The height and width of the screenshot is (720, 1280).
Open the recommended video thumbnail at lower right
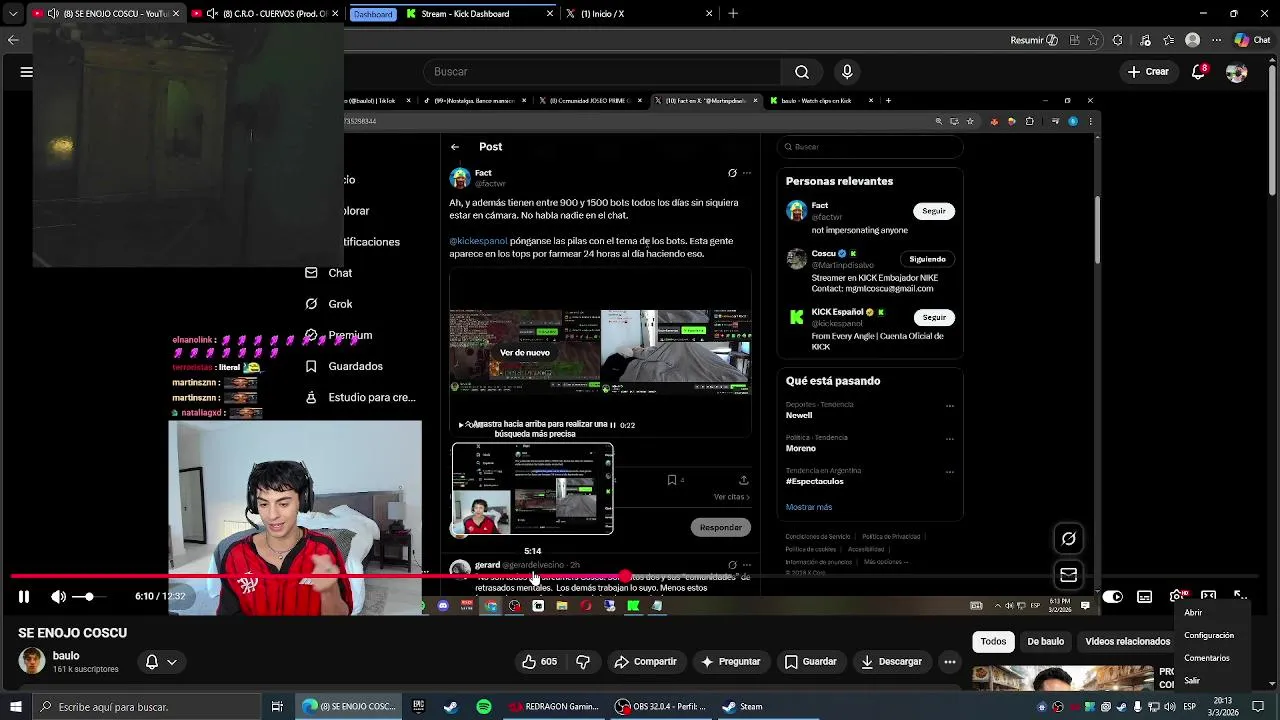pyautogui.click(x=1063, y=678)
